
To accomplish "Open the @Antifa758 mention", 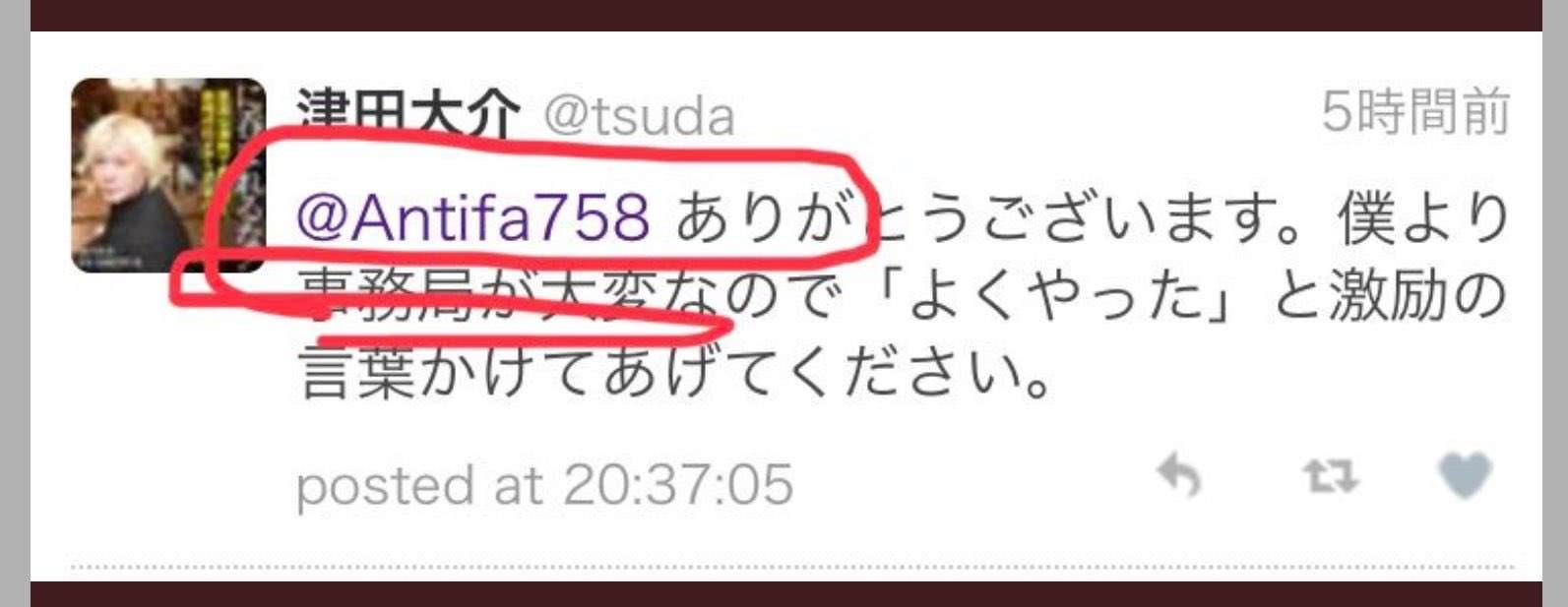I will point(473,216).
